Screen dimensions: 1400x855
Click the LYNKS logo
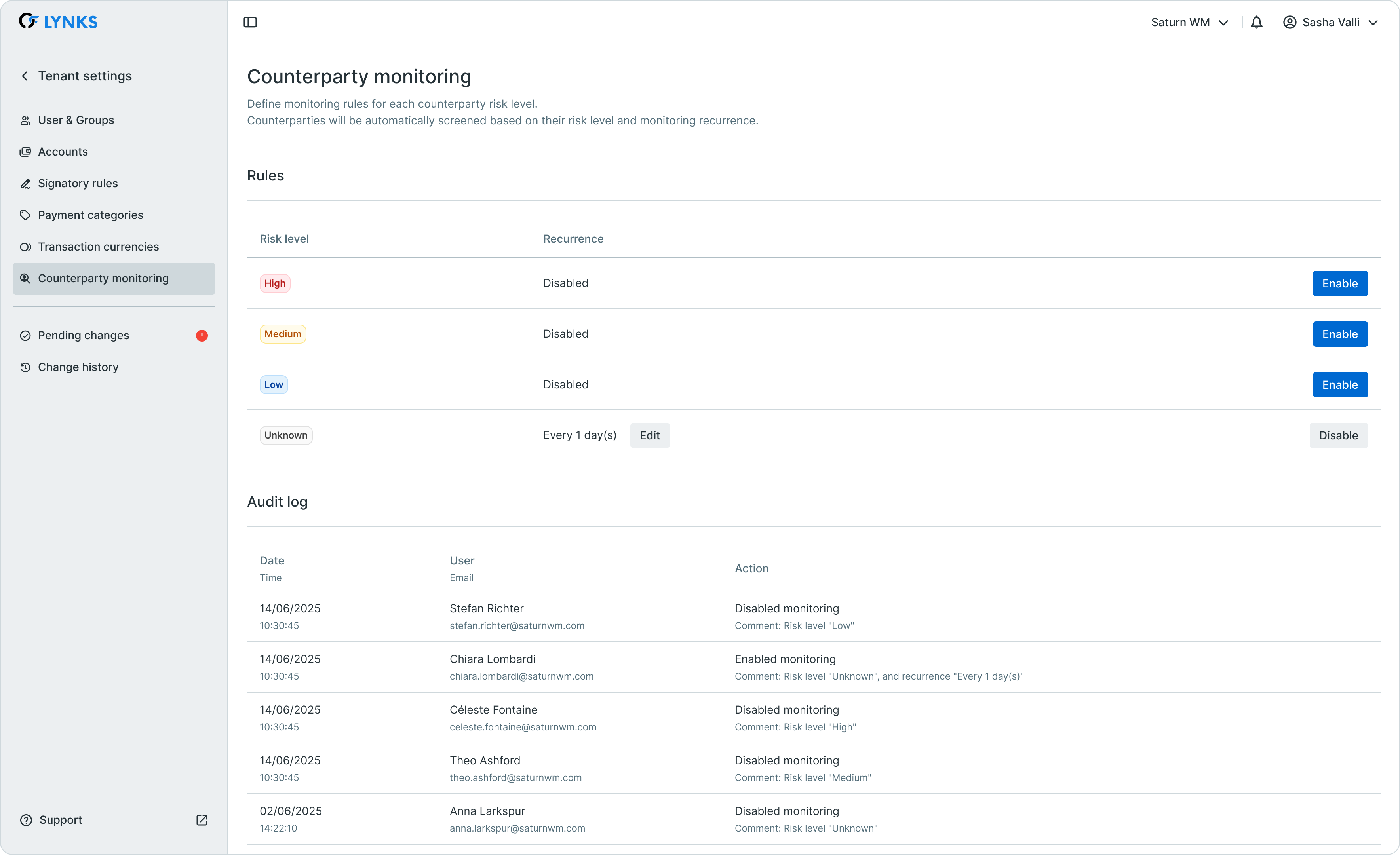[58, 22]
